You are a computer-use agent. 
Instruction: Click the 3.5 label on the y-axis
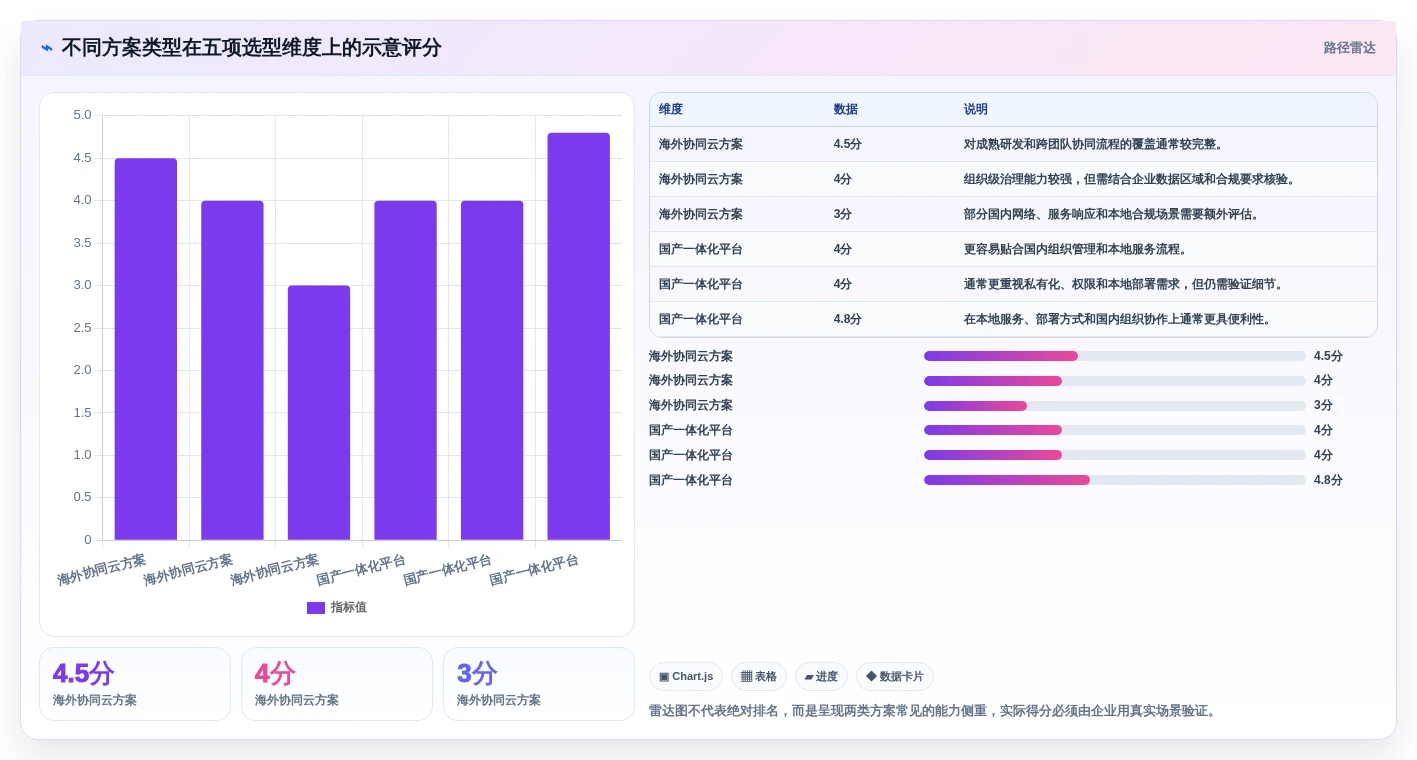pyautogui.click(x=82, y=243)
